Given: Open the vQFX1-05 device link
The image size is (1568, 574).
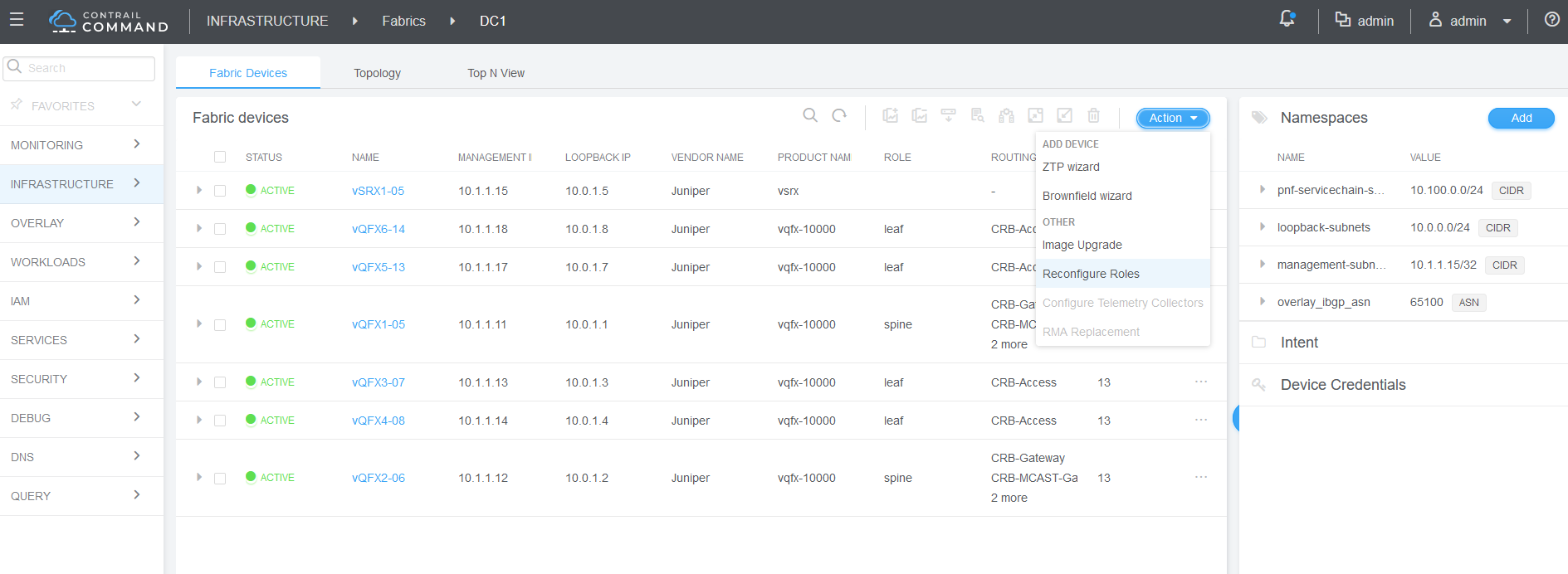Looking at the screenshot, I should [x=379, y=324].
